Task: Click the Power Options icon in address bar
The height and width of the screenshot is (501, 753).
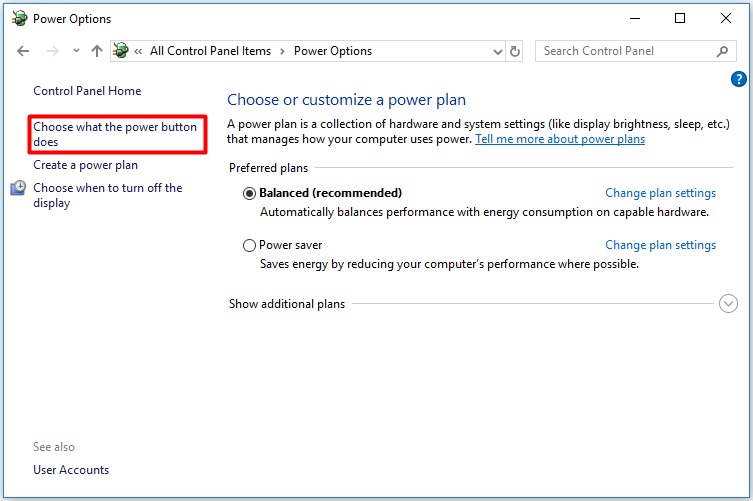Action: 121,50
